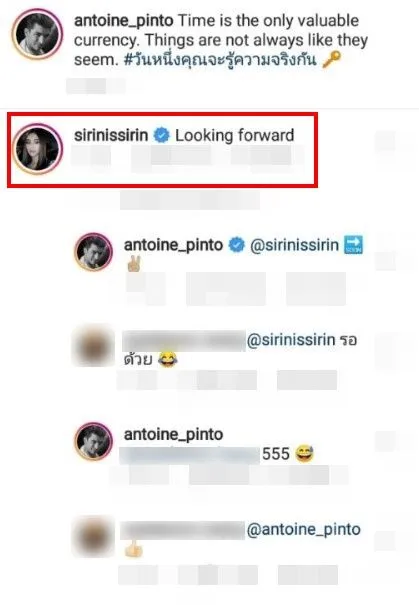Click verified badge next to sirinissirin

[162, 135]
